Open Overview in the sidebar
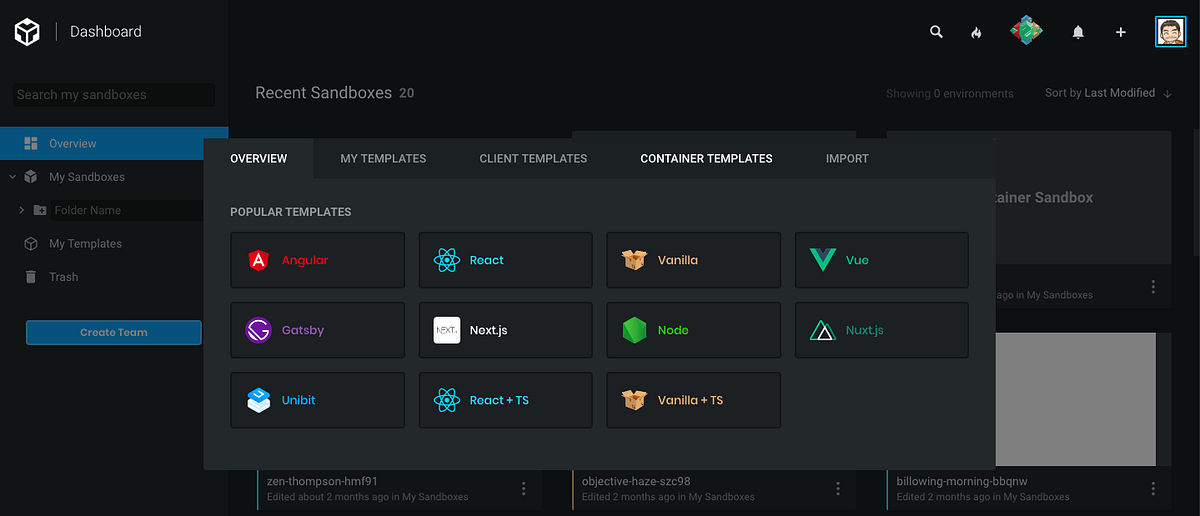 point(114,143)
